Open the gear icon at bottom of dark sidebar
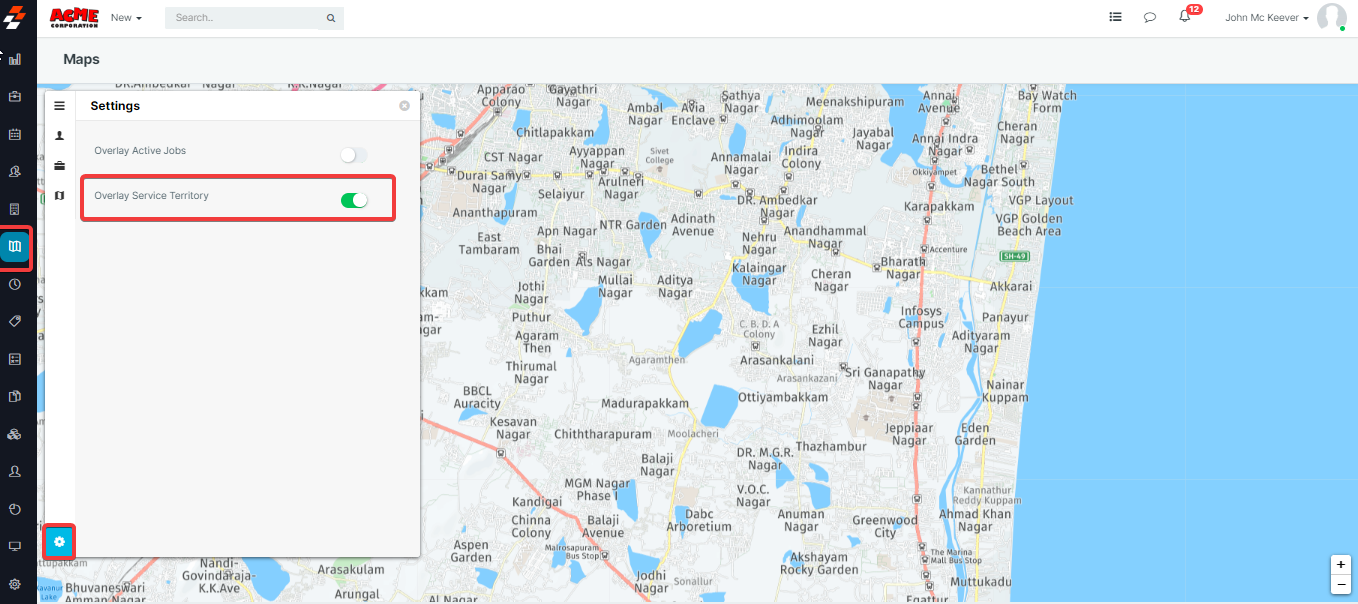This screenshot has height=604, width=1358. 15,584
